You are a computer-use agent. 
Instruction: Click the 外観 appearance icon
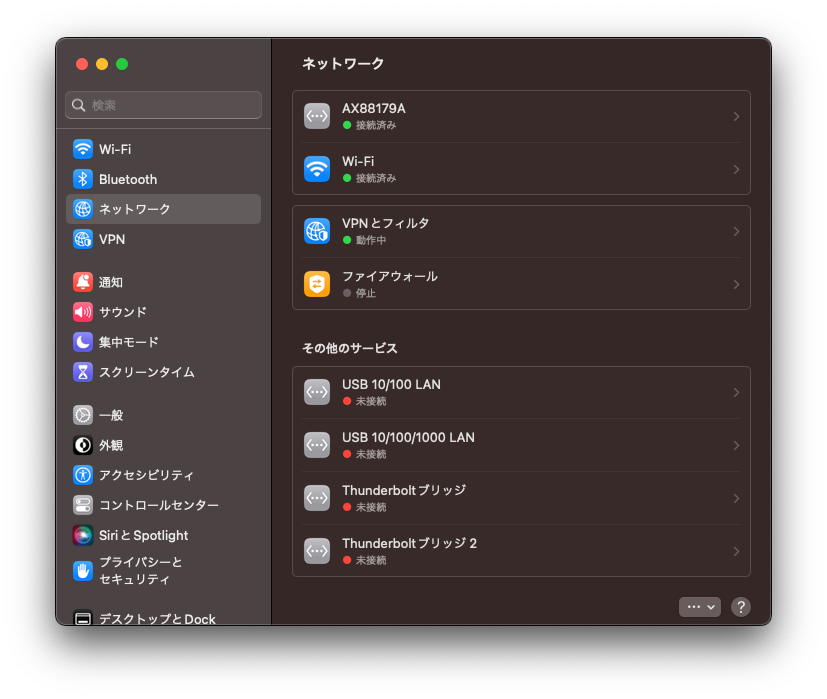click(83, 445)
